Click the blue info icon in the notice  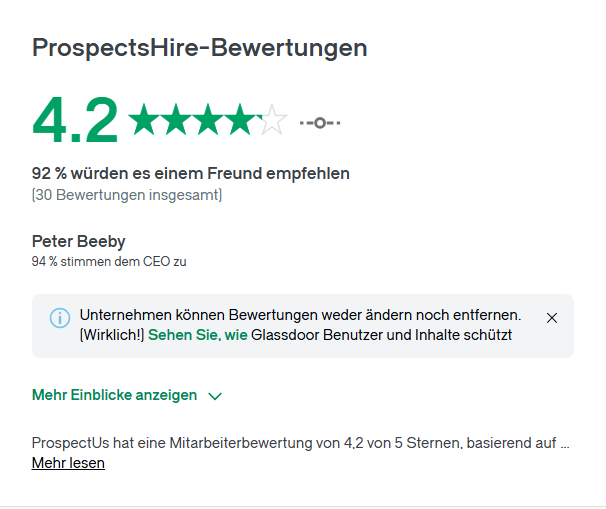(x=60, y=318)
